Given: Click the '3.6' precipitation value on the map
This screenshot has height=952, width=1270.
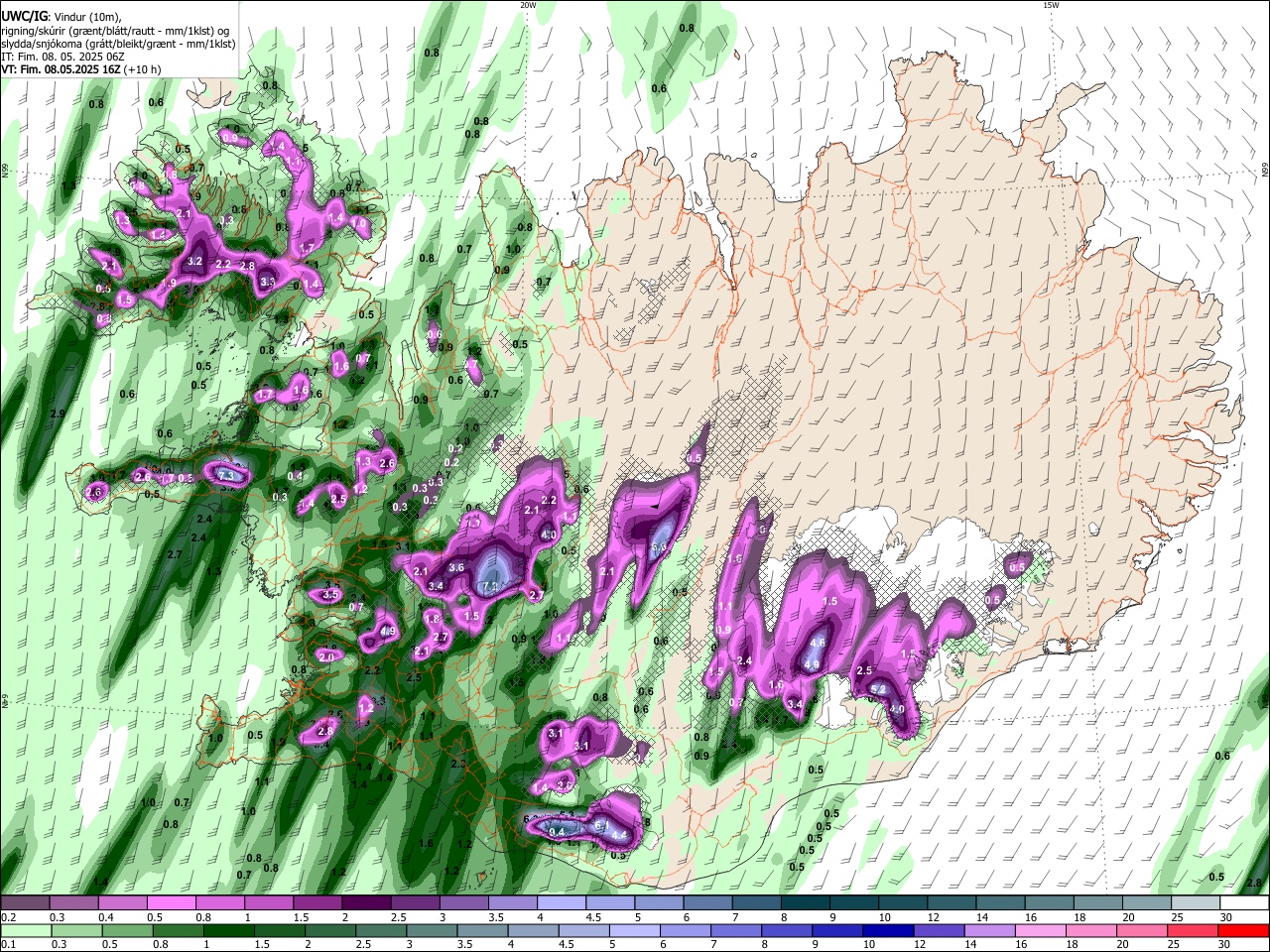Looking at the screenshot, I should click(456, 567).
